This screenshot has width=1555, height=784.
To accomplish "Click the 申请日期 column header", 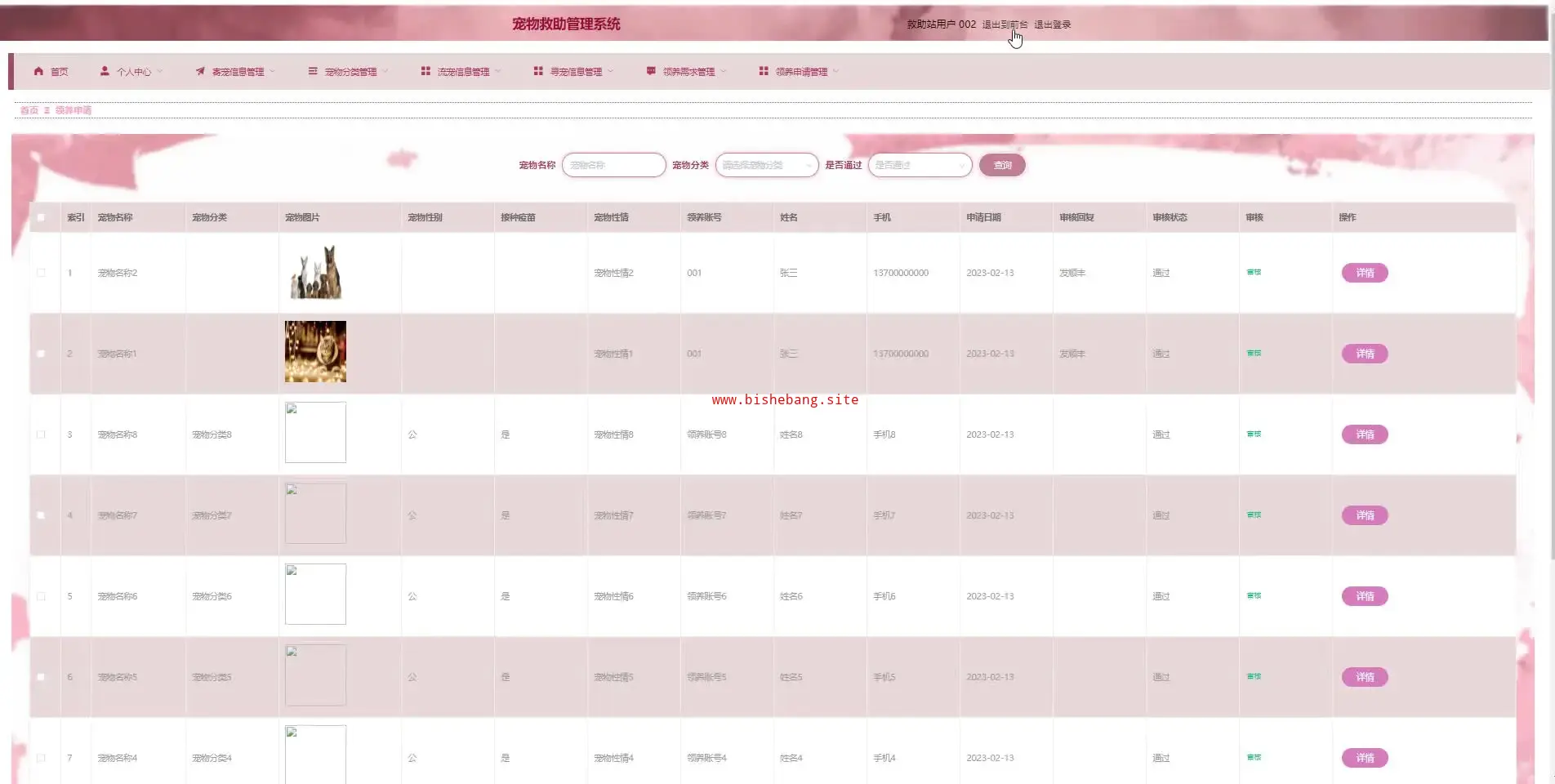I will click(x=983, y=217).
